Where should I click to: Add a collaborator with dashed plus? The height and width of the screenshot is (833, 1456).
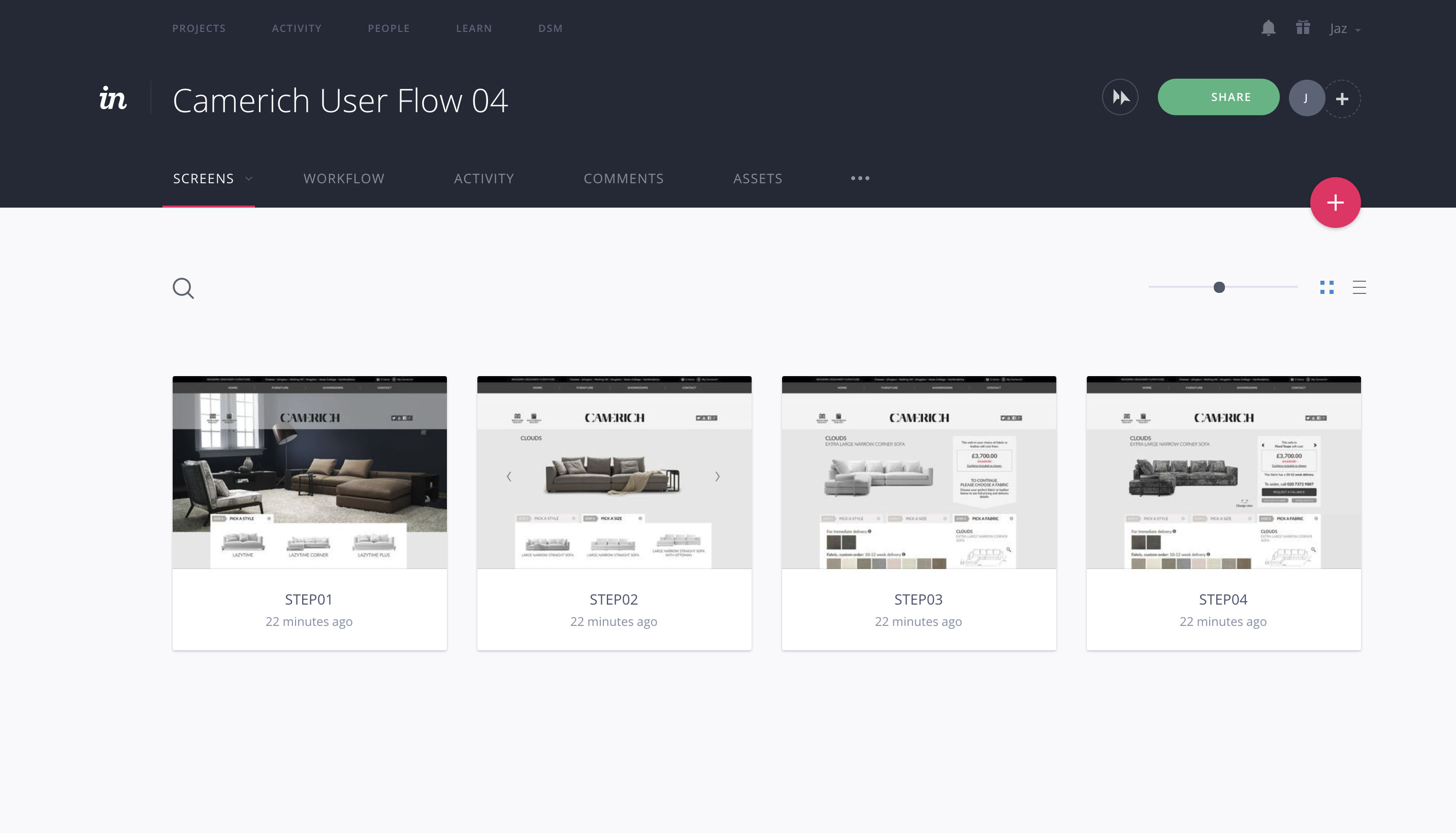pyautogui.click(x=1342, y=99)
